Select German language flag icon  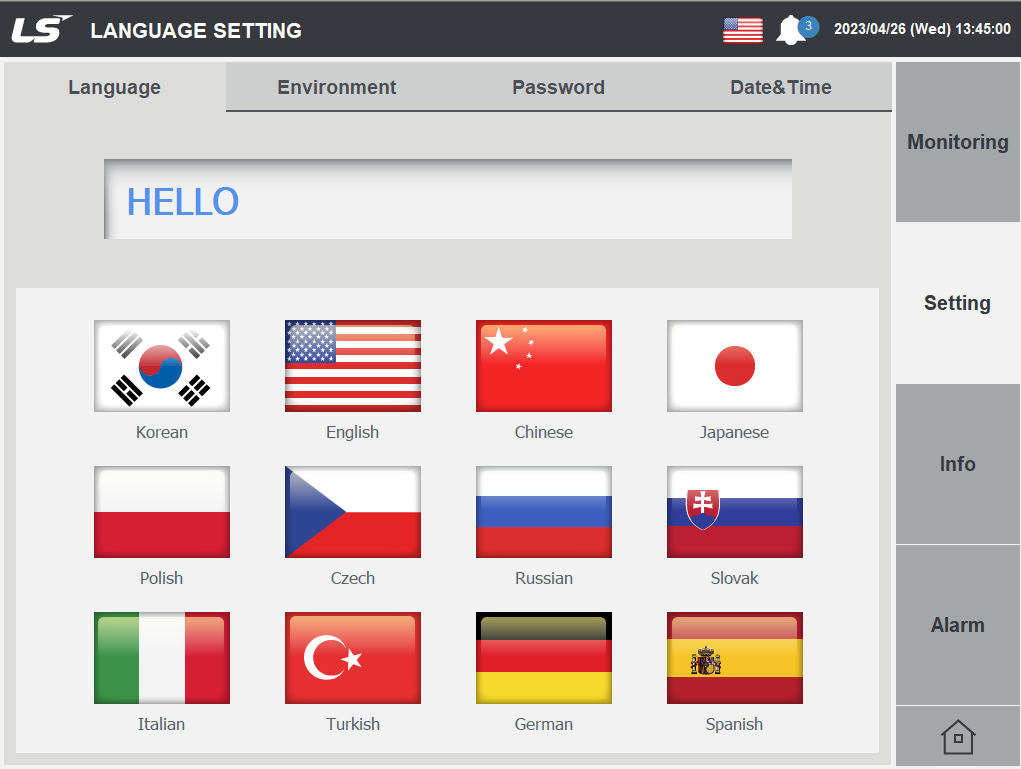tap(543, 657)
